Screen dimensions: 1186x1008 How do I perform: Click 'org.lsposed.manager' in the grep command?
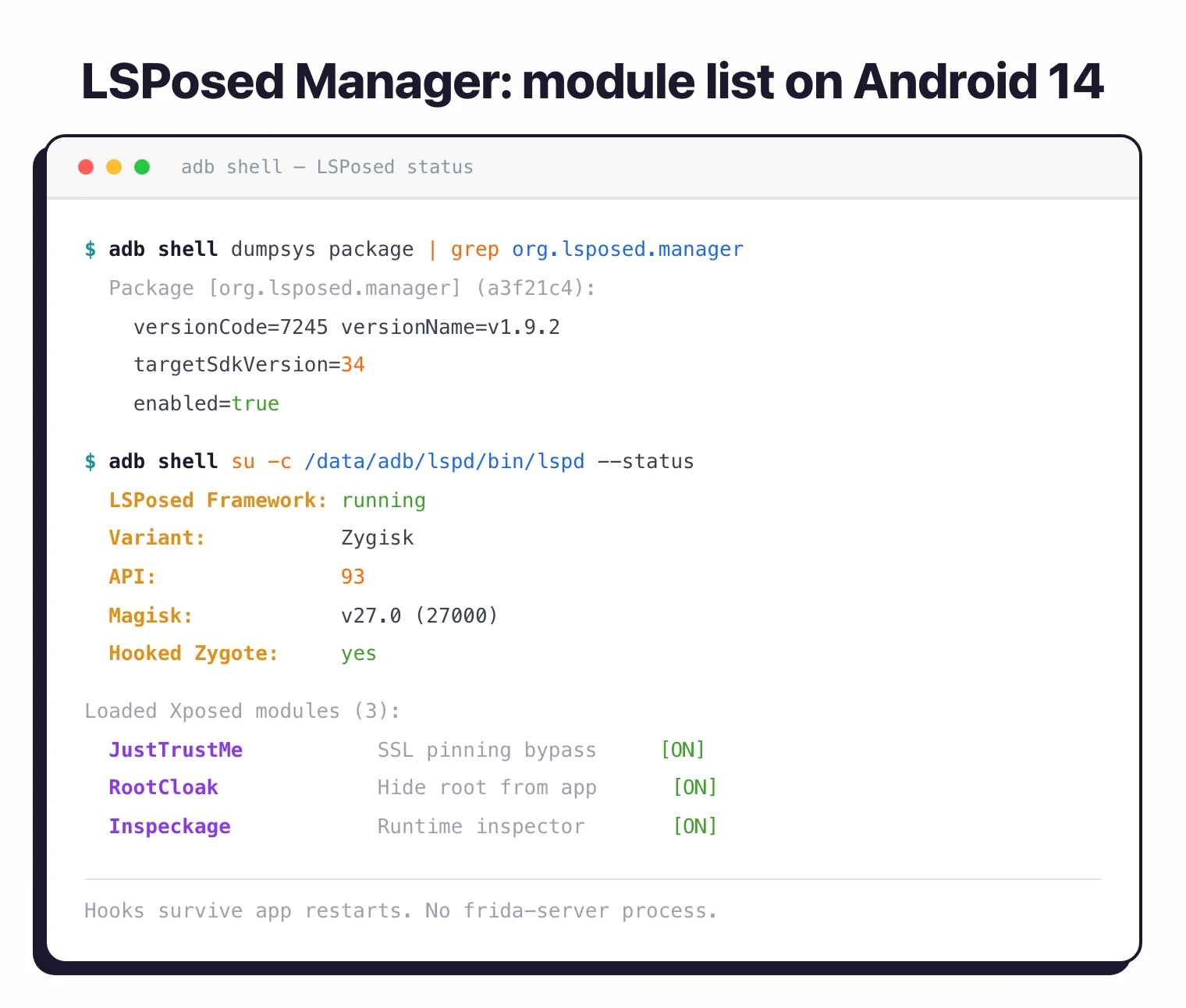pos(627,250)
